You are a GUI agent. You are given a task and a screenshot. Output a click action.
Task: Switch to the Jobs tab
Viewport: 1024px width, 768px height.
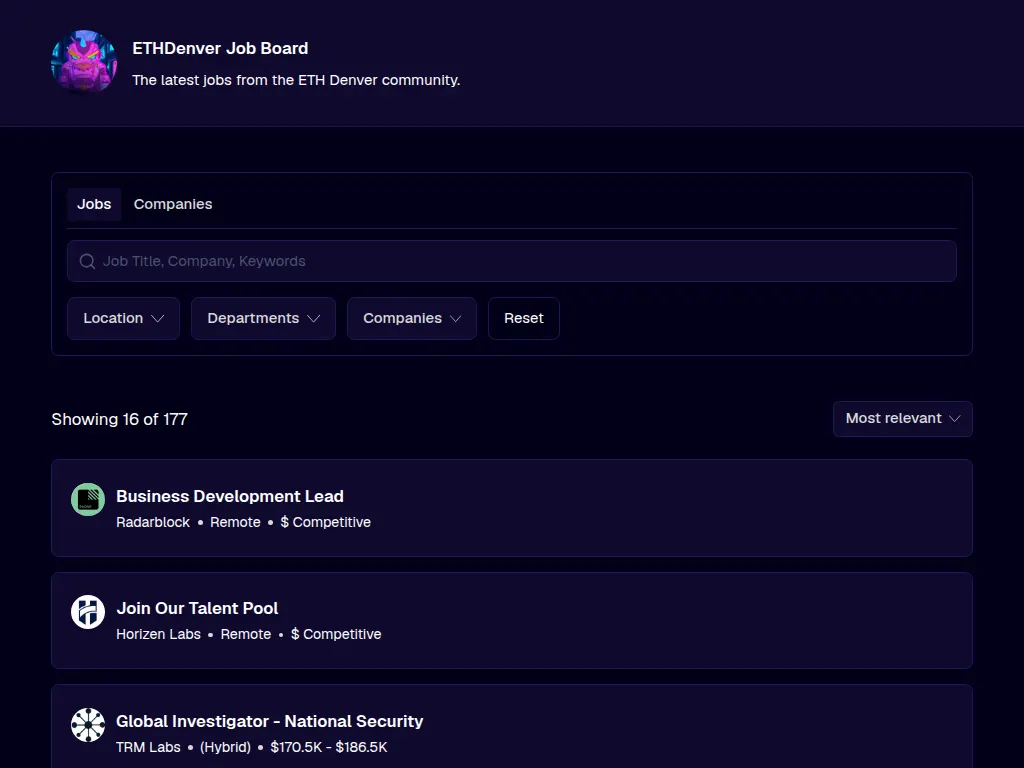(x=94, y=204)
